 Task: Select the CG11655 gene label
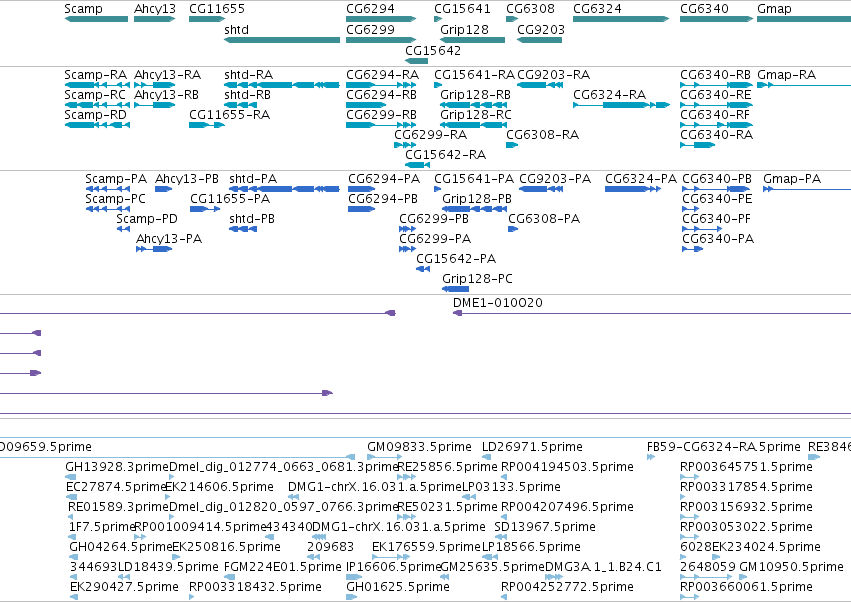tap(217, 9)
